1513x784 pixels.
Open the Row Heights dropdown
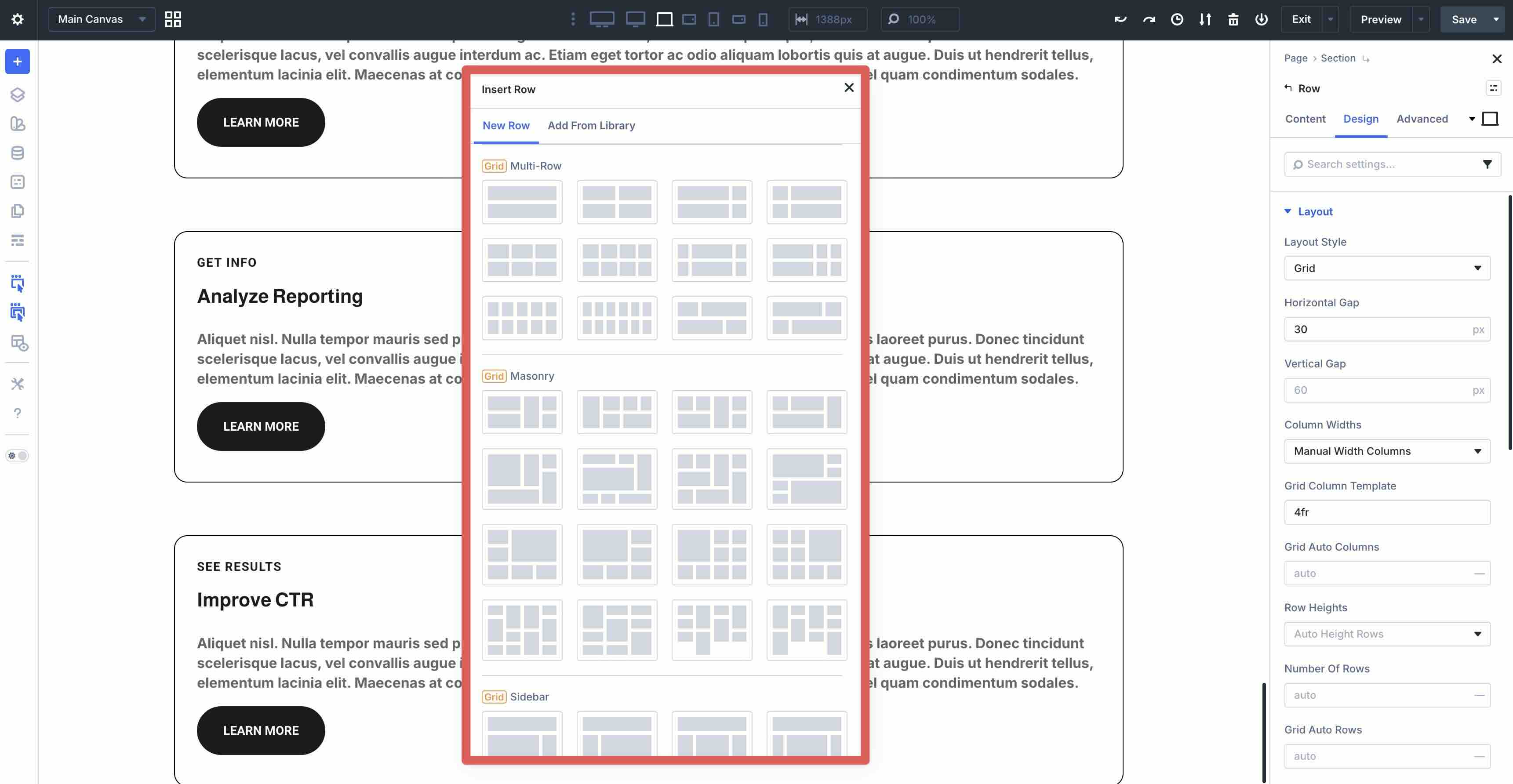click(1387, 634)
